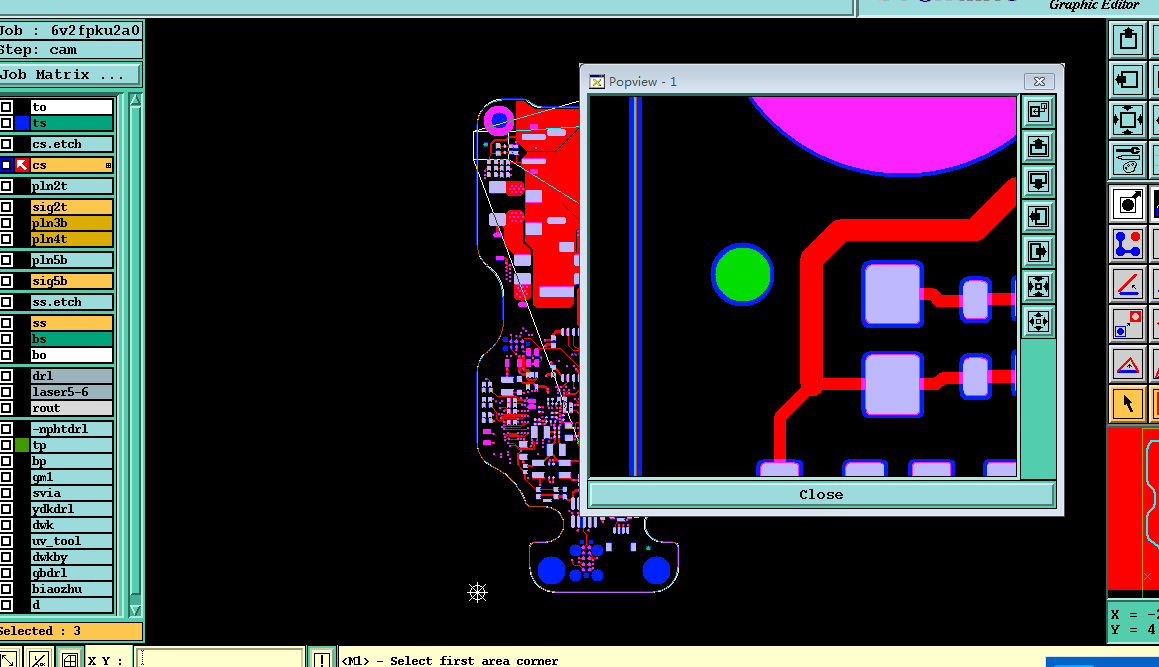
Task: Select the connected blue and red nodes tool
Action: click(1127, 244)
